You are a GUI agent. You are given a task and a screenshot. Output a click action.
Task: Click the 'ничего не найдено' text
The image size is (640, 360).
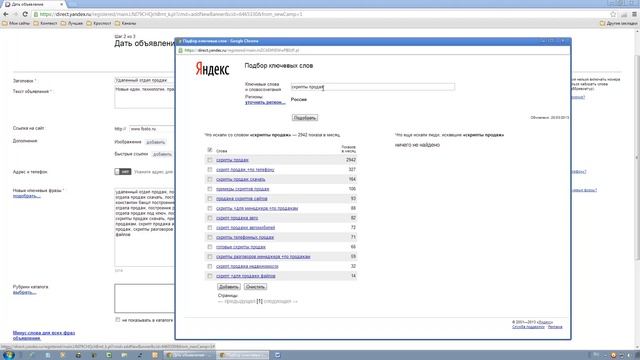[417, 145]
